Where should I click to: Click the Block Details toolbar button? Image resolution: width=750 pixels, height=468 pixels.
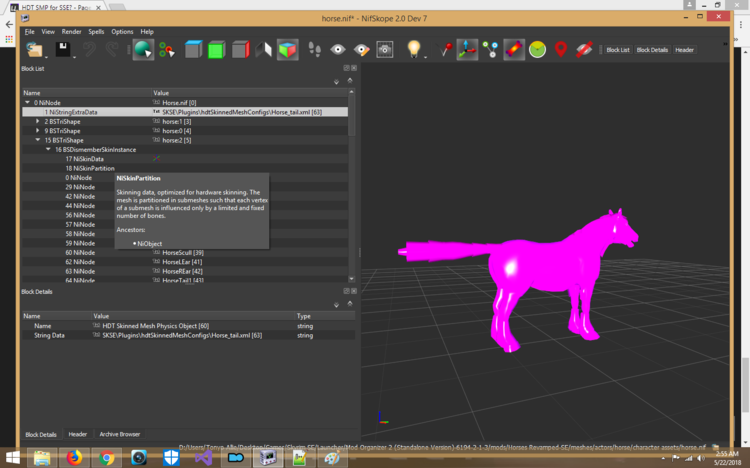coord(652,50)
